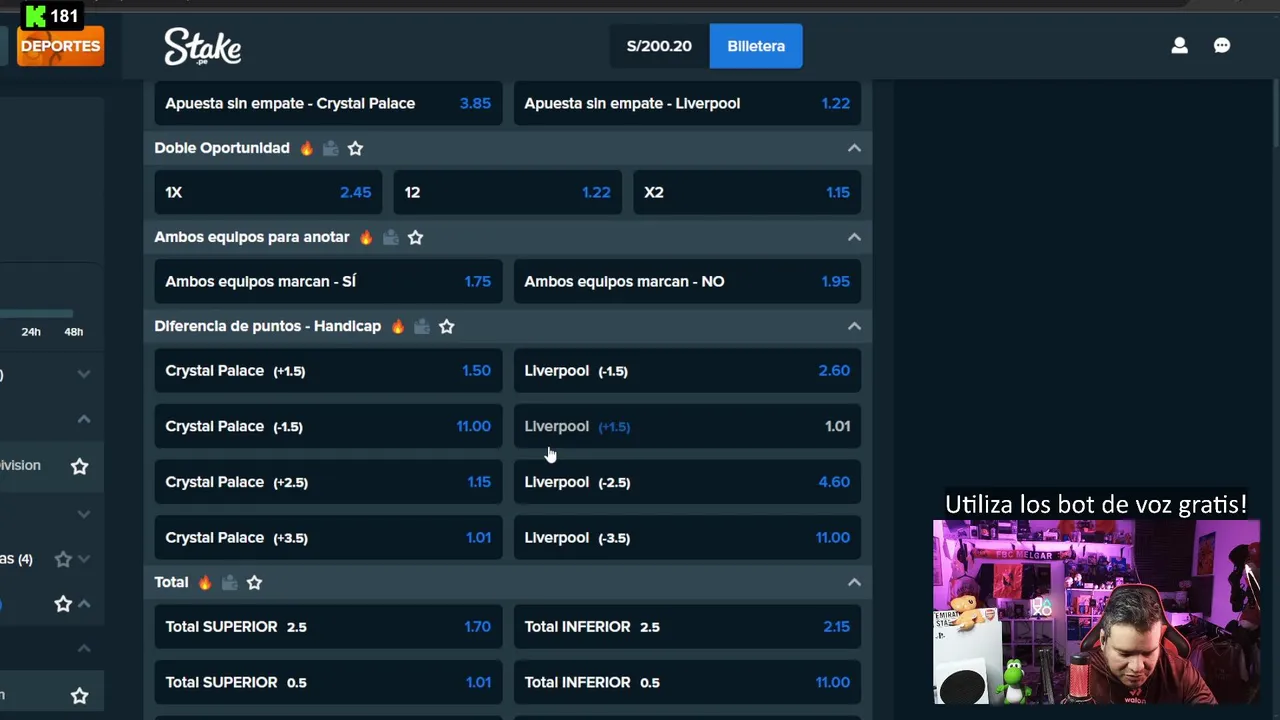Screen dimensions: 1280x720
Task: Open the chat bubble icon
Action: (x=1222, y=46)
